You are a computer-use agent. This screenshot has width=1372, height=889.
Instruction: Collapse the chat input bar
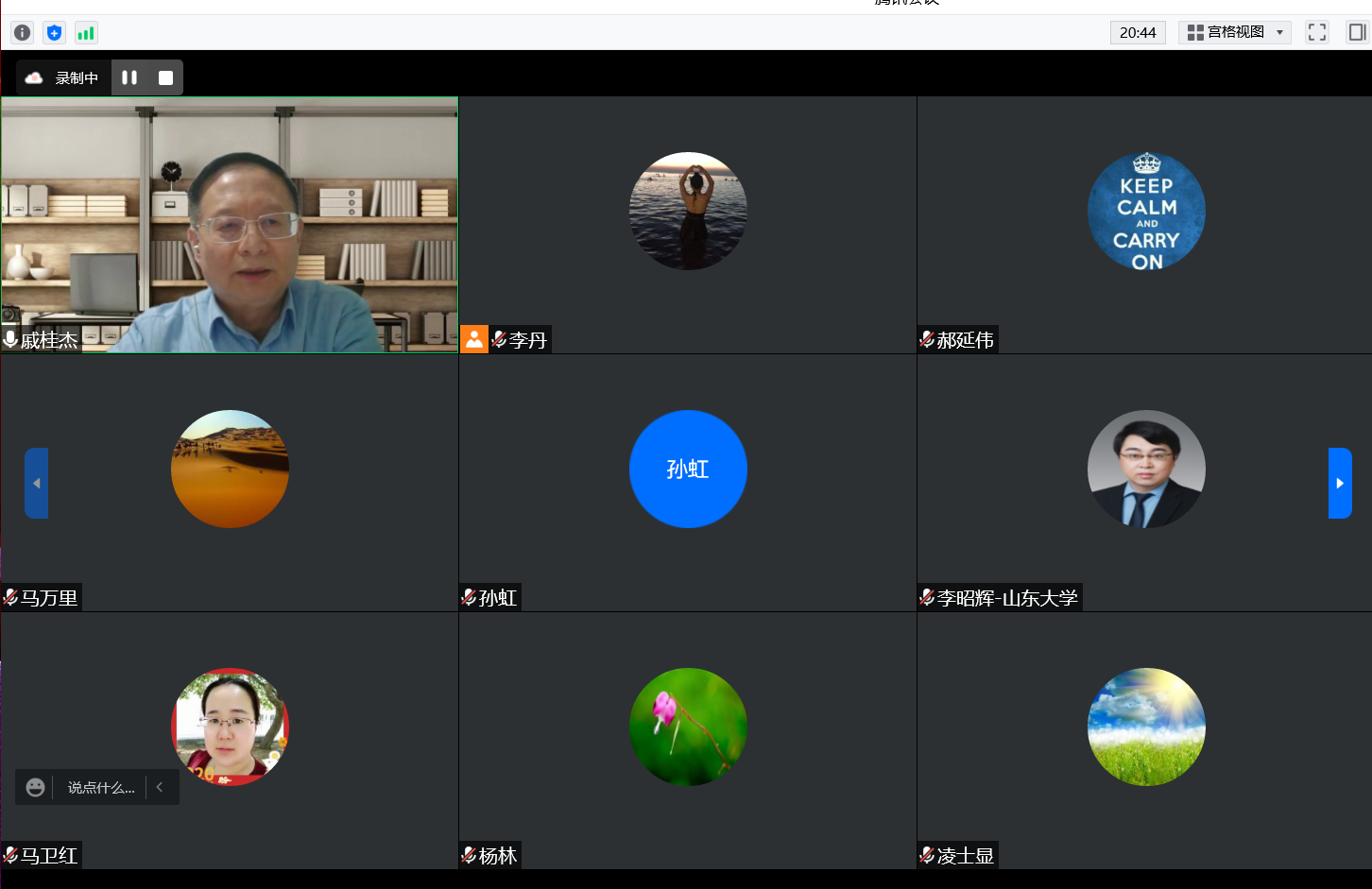pos(160,787)
